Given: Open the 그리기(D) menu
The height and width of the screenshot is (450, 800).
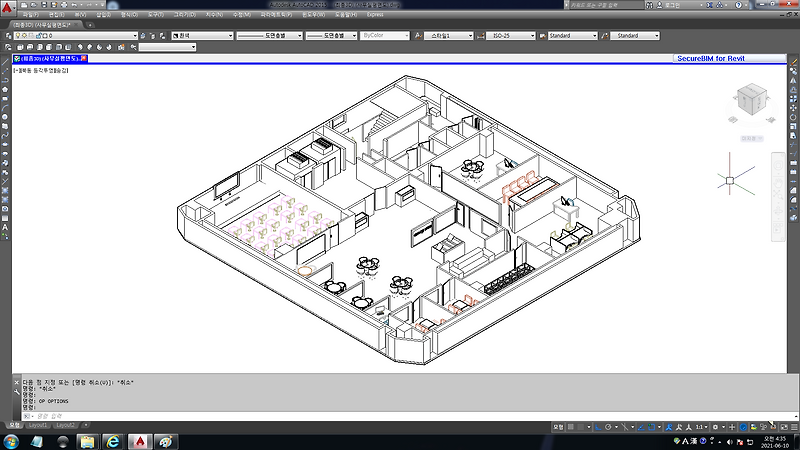Looking at the screenshot, I should click(x=184, y=15).
